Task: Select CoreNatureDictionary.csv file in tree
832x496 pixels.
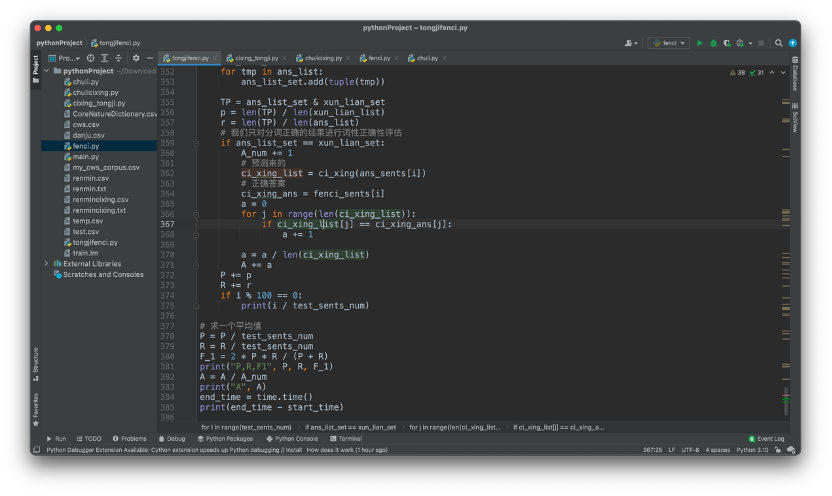Action: 110,114
